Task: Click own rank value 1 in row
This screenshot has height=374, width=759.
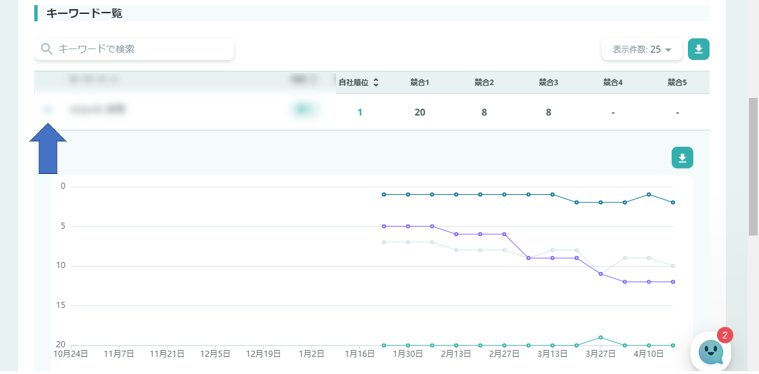Action: (360, 112)
